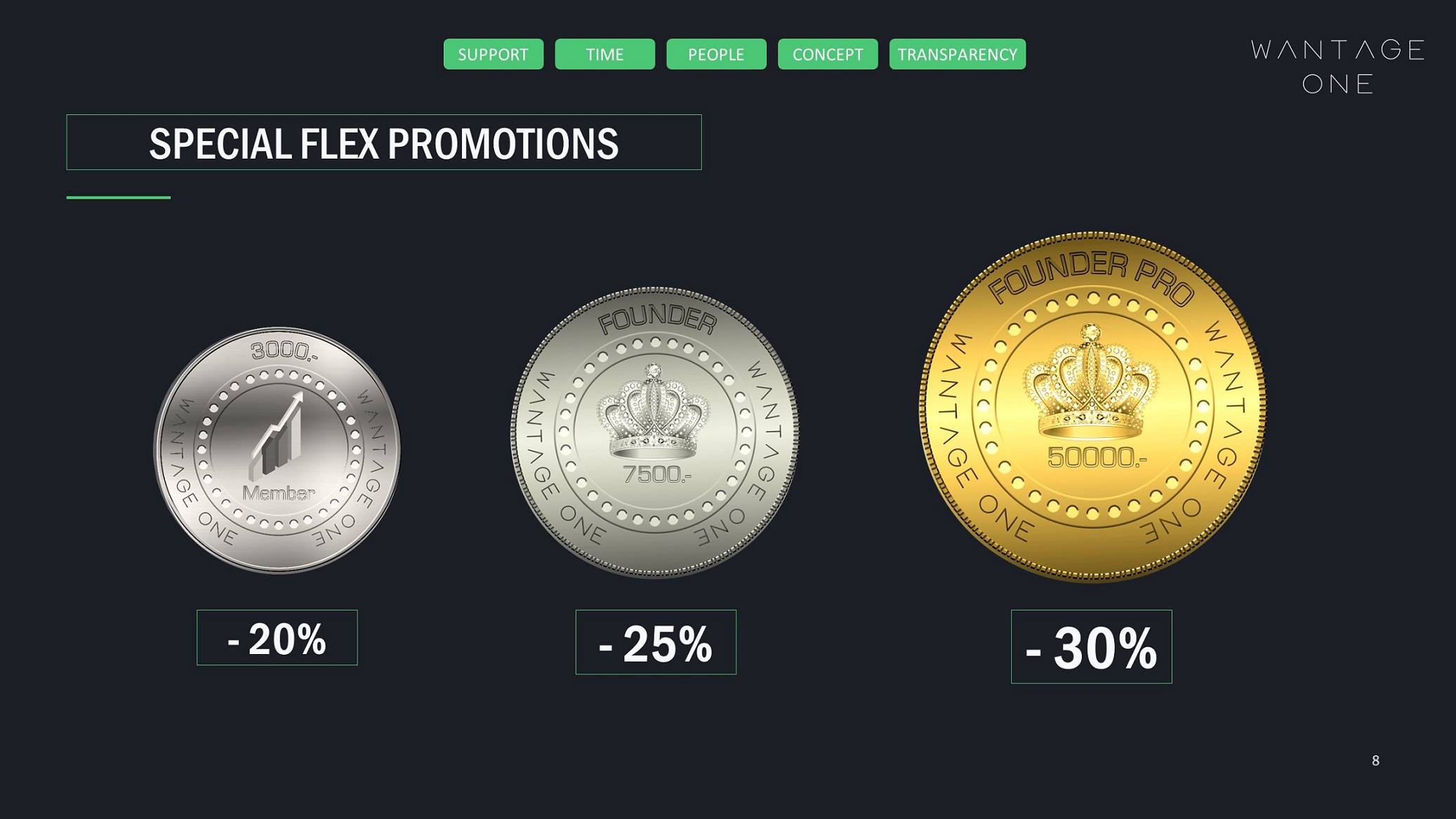Click the crown on the silver Founder coin

tap(654, 413)
